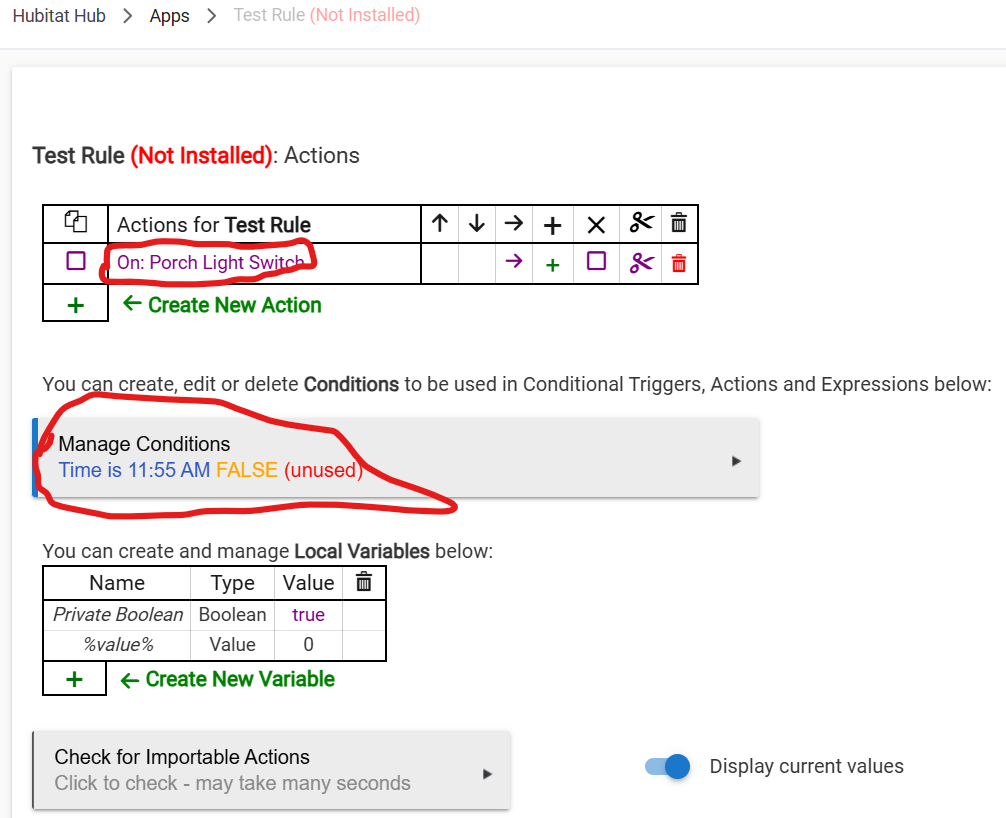
Task: Click the X column header in Actions table
Action: (596, 225)
